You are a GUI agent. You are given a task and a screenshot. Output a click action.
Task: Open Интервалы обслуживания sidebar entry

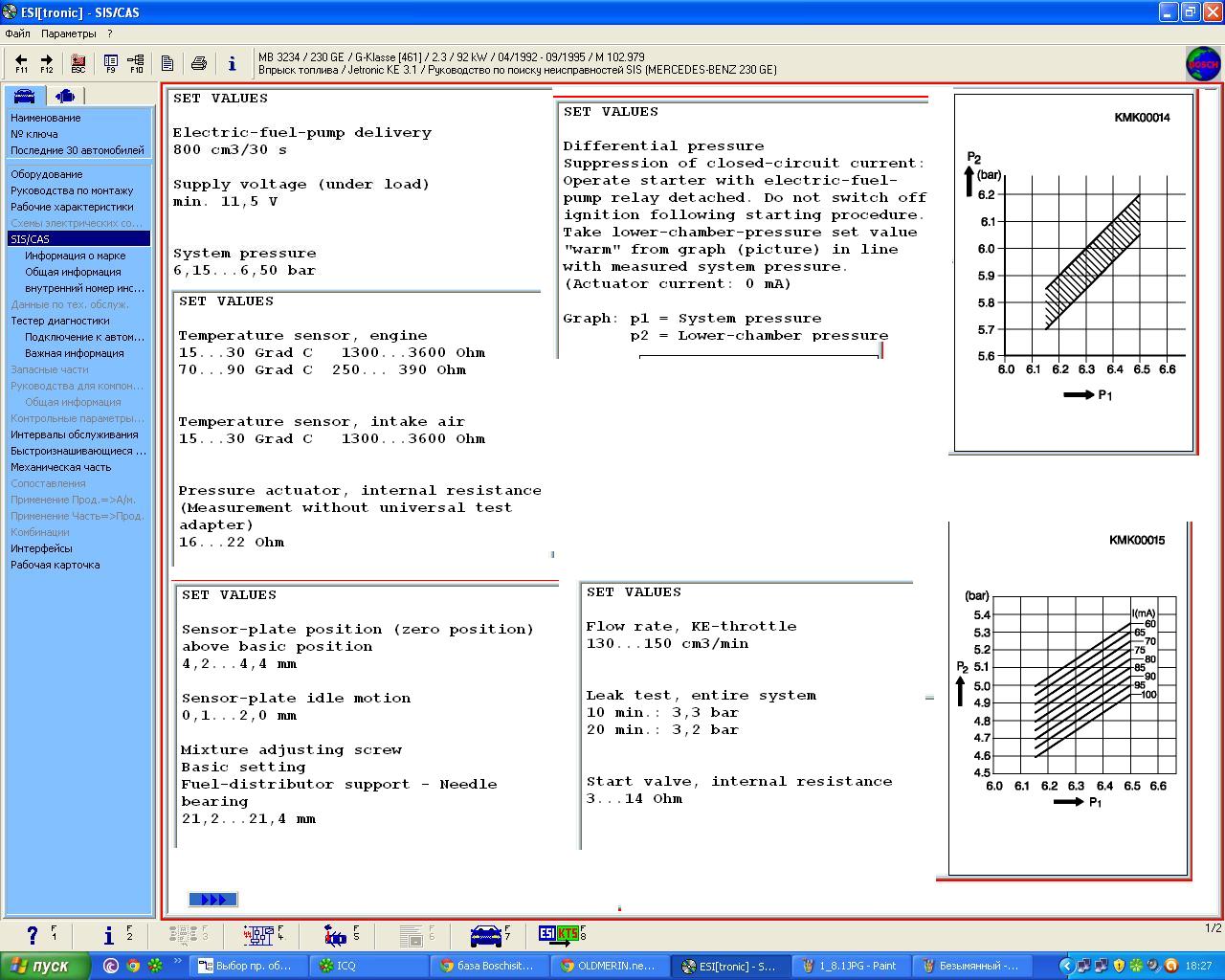pyautogui.click(x=74, y=434)
